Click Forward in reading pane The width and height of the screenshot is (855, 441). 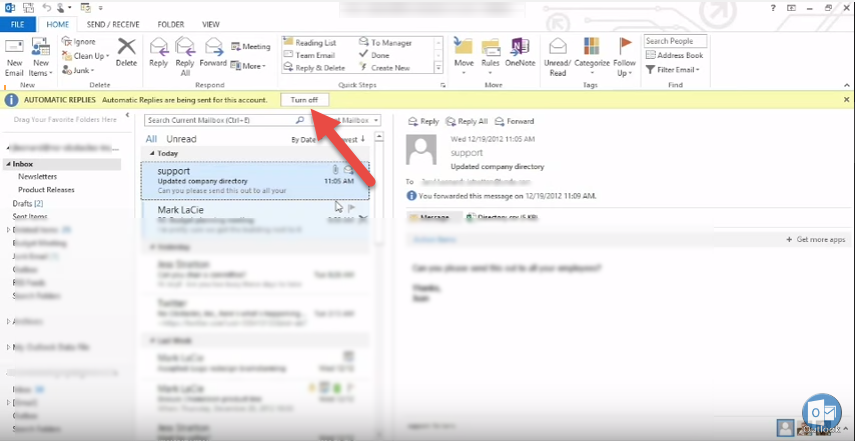pyautogui.click(x=514, y=122)
